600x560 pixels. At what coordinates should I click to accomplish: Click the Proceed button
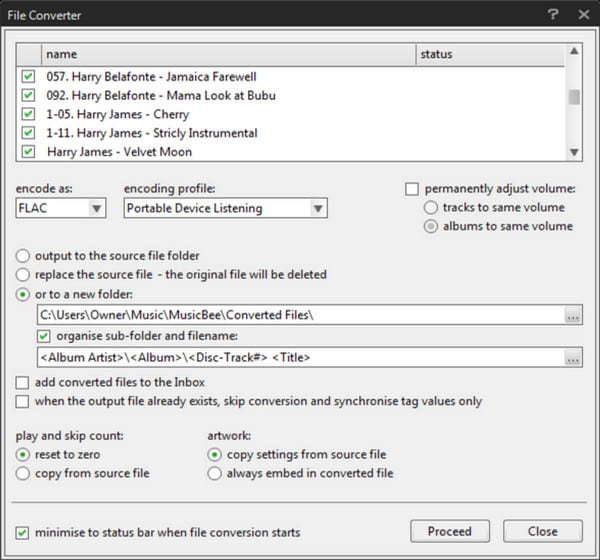[450, 531]
